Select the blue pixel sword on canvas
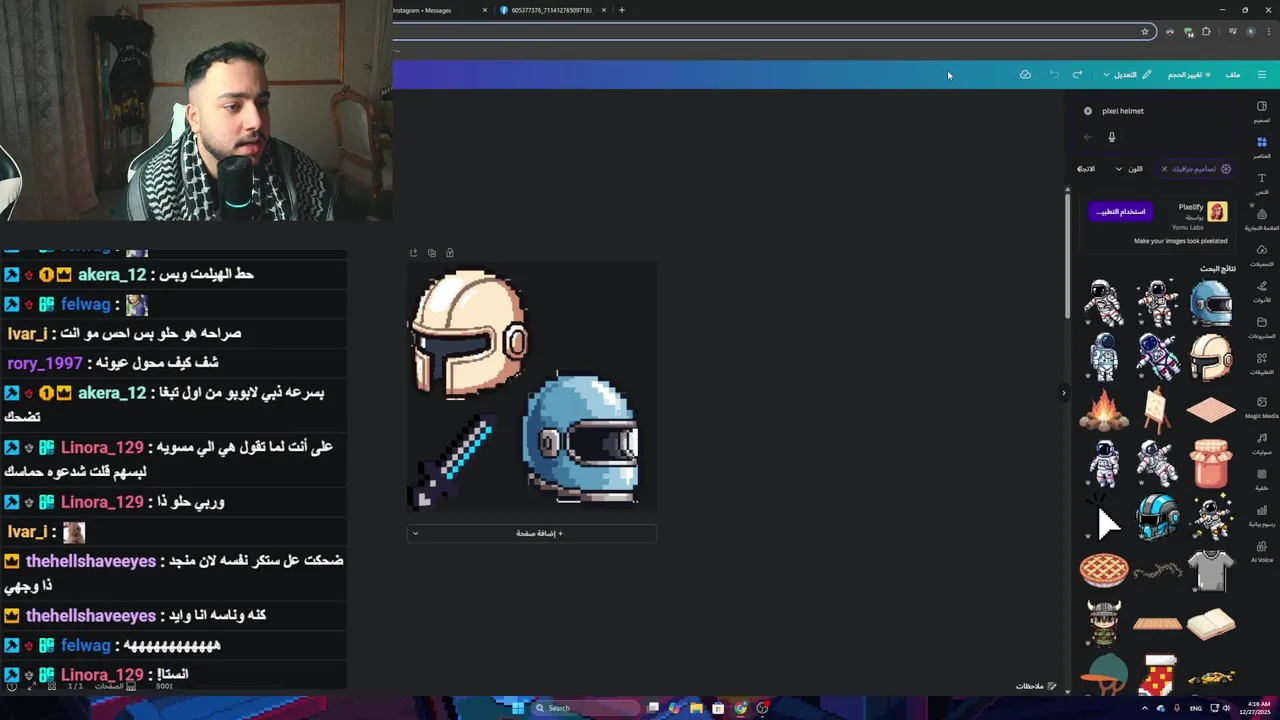 (453, 465)
